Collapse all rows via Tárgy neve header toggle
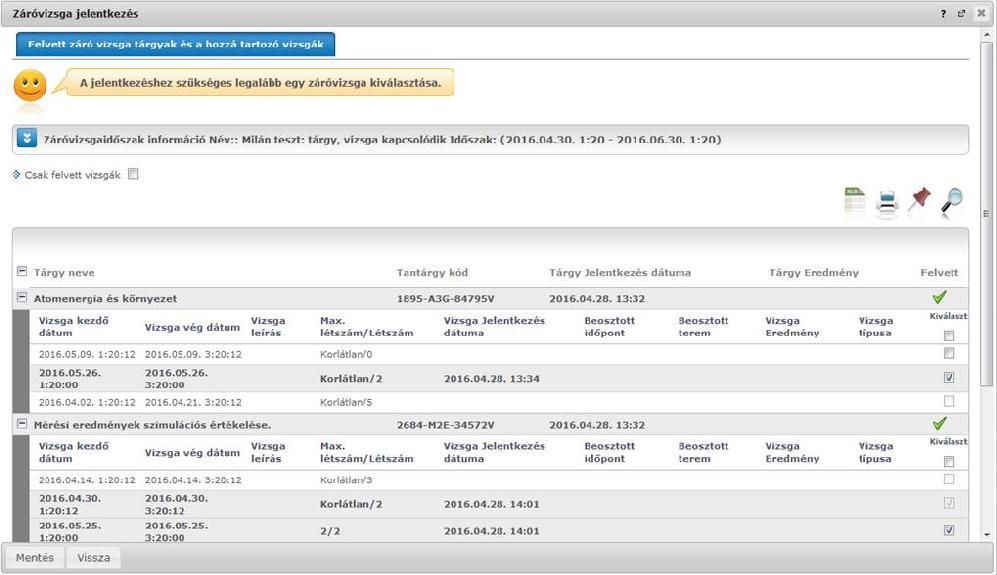The height and width of the screenshot is (575, 997). pyautogui.click(x=22, y=272)
